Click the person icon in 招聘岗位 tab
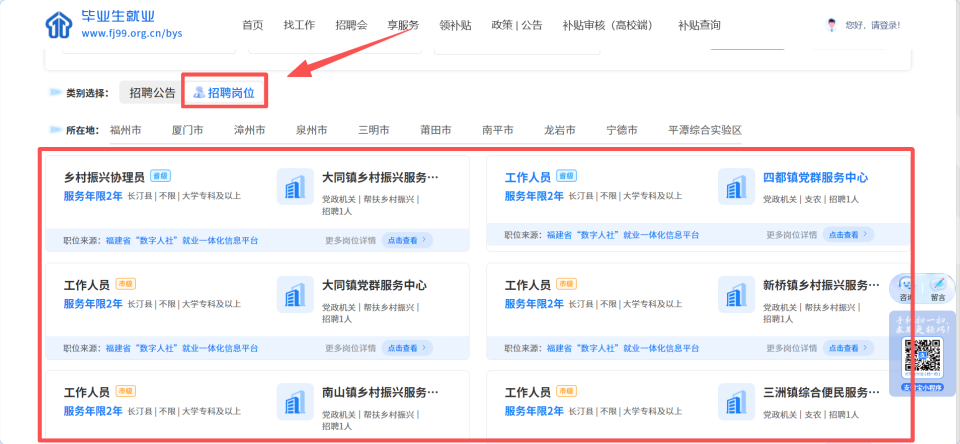The height and width of the screenshot is (444, 960). pos(198,93)
